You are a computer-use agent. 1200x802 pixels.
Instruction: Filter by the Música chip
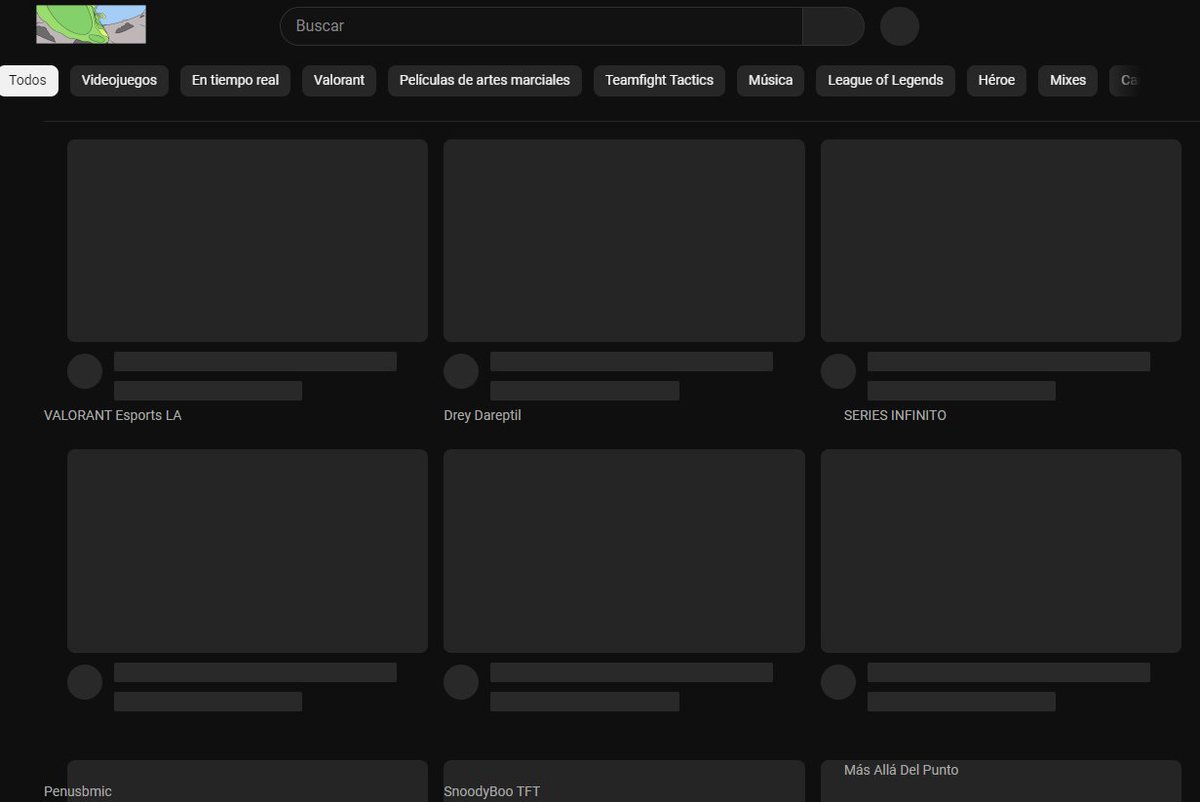(770, 80)
